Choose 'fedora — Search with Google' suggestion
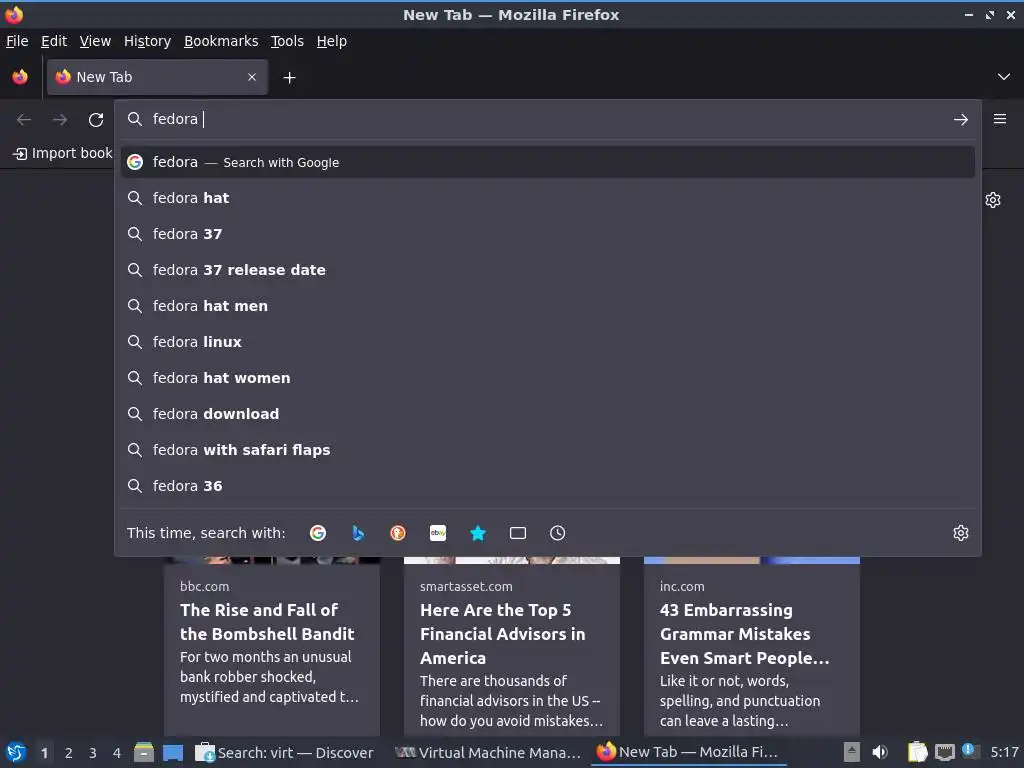This screenshot has width=1024, height=768. [x=547, y=162]
